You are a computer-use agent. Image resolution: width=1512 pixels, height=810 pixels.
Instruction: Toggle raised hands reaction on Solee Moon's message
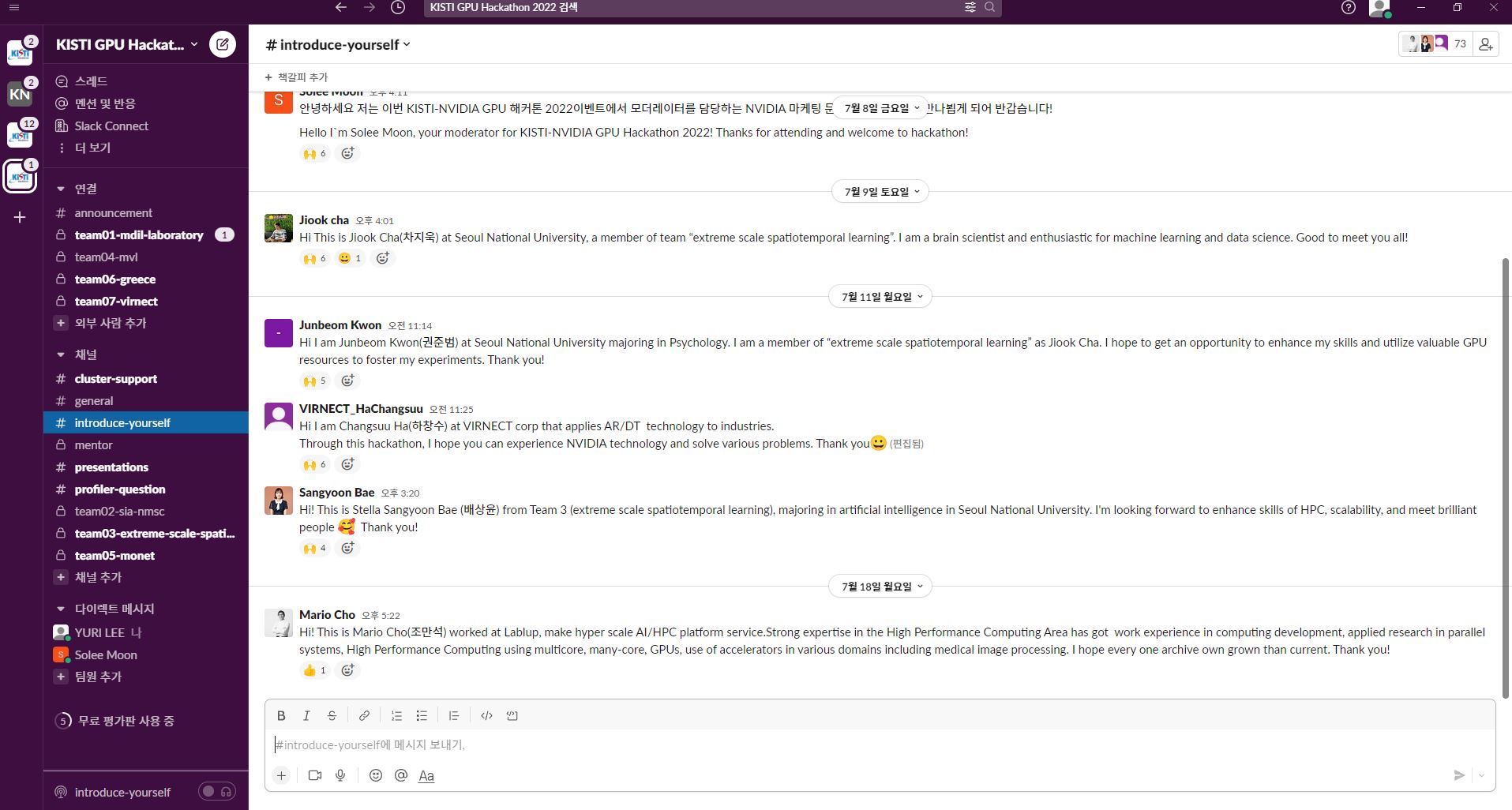(314, 153)
